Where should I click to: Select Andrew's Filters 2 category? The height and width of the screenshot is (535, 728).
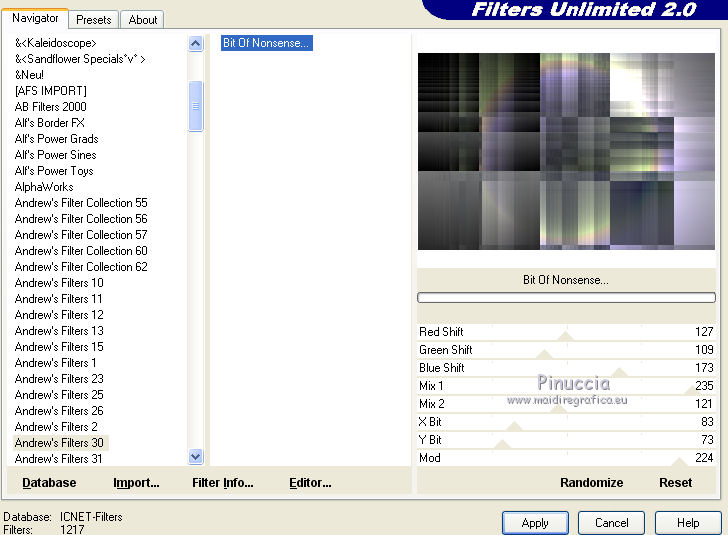point(56,426)
